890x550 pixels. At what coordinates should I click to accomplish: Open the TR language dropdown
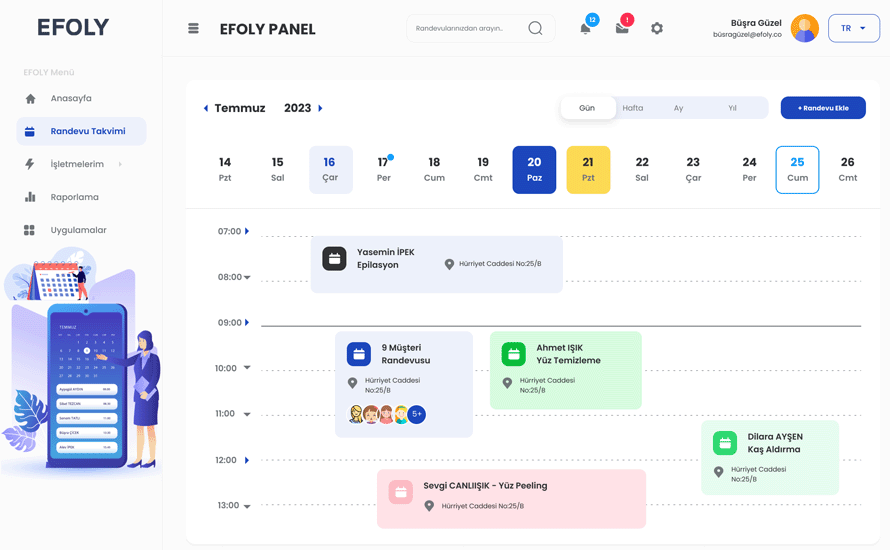pyautogui.click(x=853, y=29)
